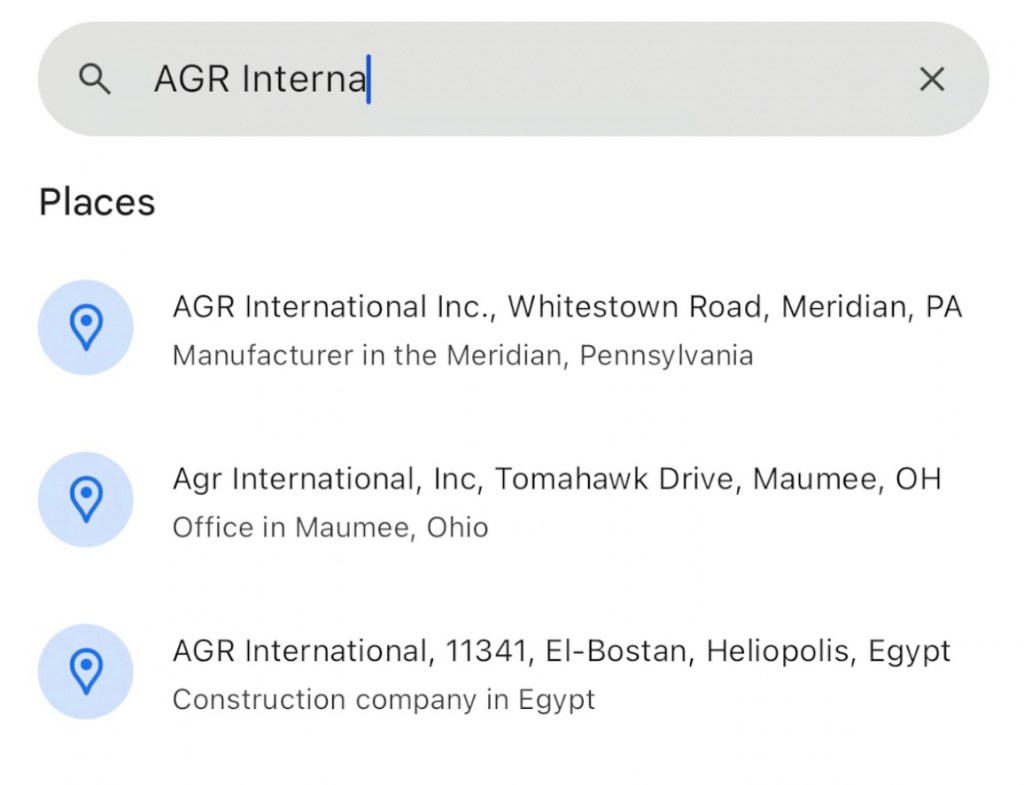1024x785 pixels.
Task: Select Agr International, Inc, Tomahawk Drive result
Action: click(x=452, y=479)
